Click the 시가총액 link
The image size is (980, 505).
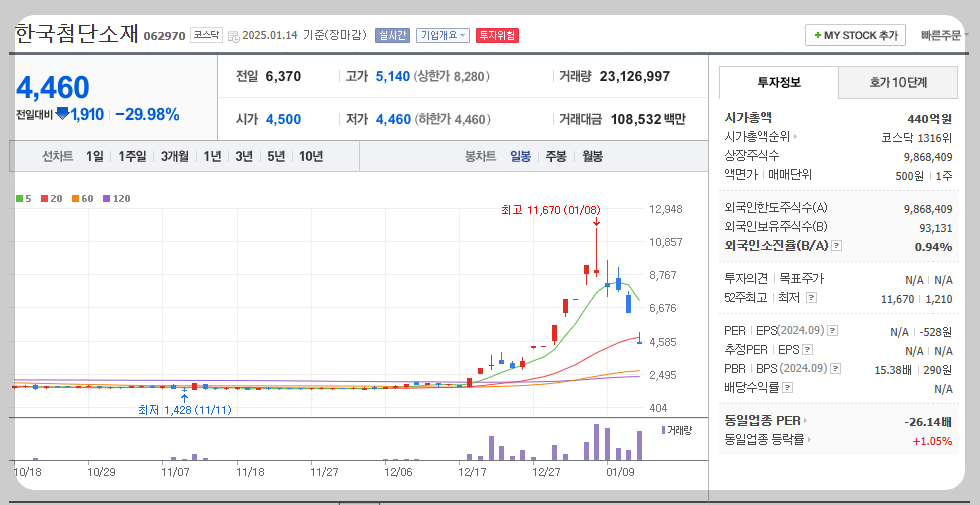(748, 118)
